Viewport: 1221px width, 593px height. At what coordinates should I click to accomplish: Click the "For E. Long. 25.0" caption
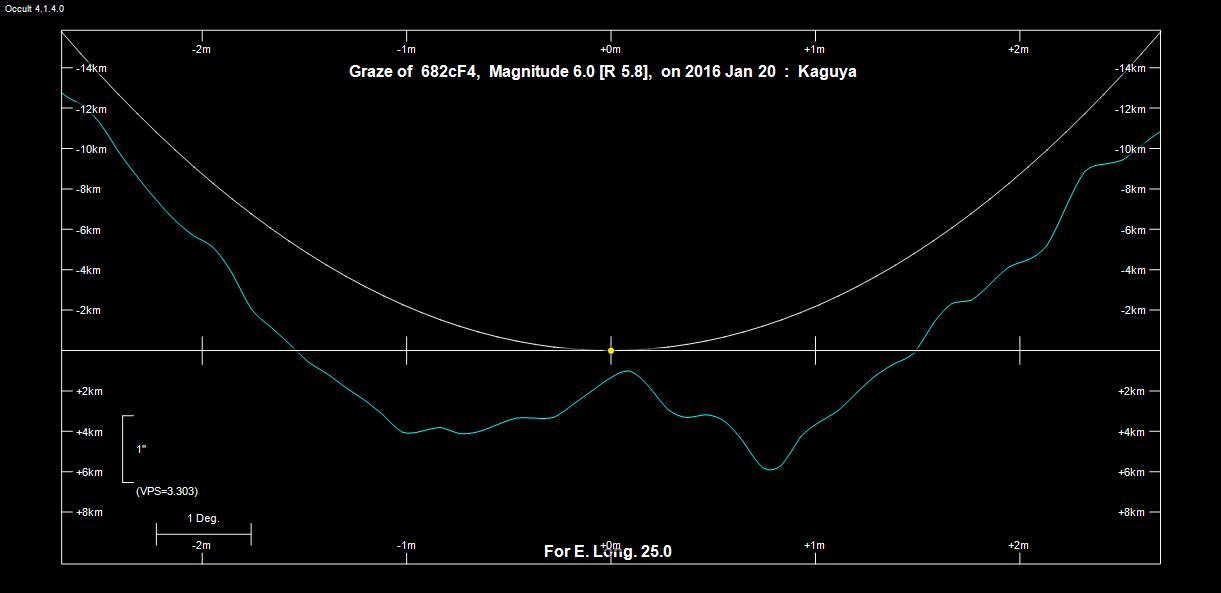click(x=607, y=551)
